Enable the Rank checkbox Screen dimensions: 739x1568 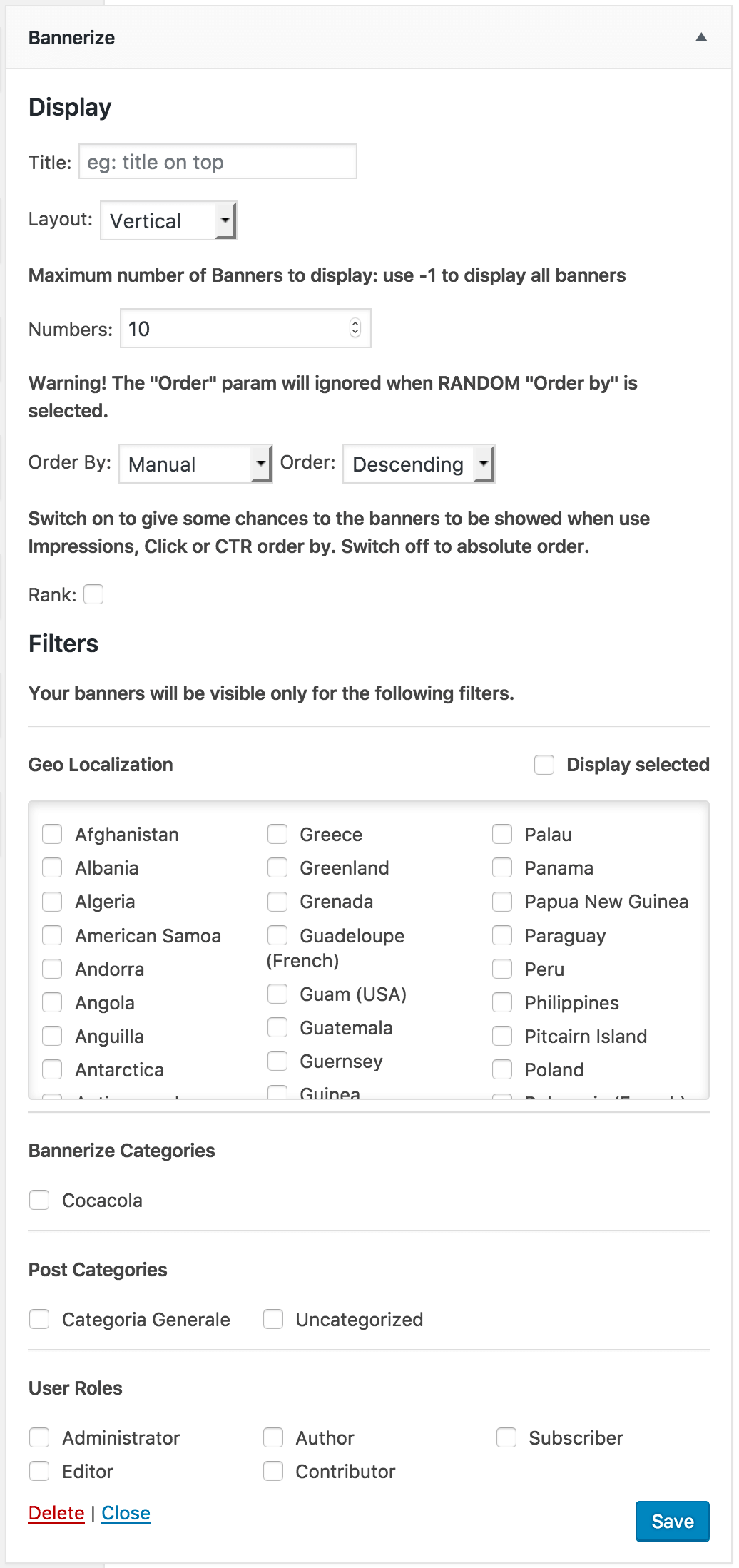pos(93,594)
